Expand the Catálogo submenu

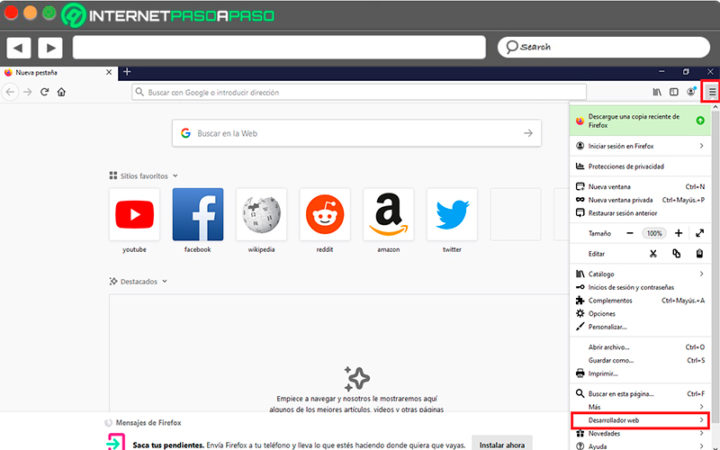pyautogui.click(x=640, y=274)
